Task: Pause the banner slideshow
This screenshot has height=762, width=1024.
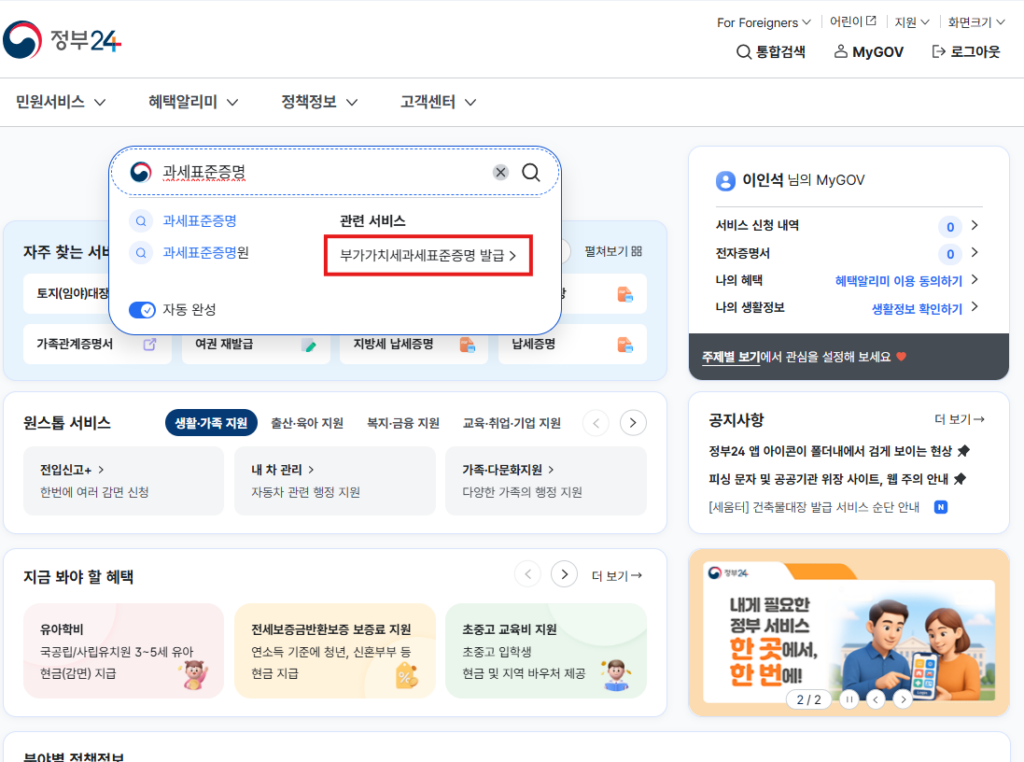Action: (848, 699)
